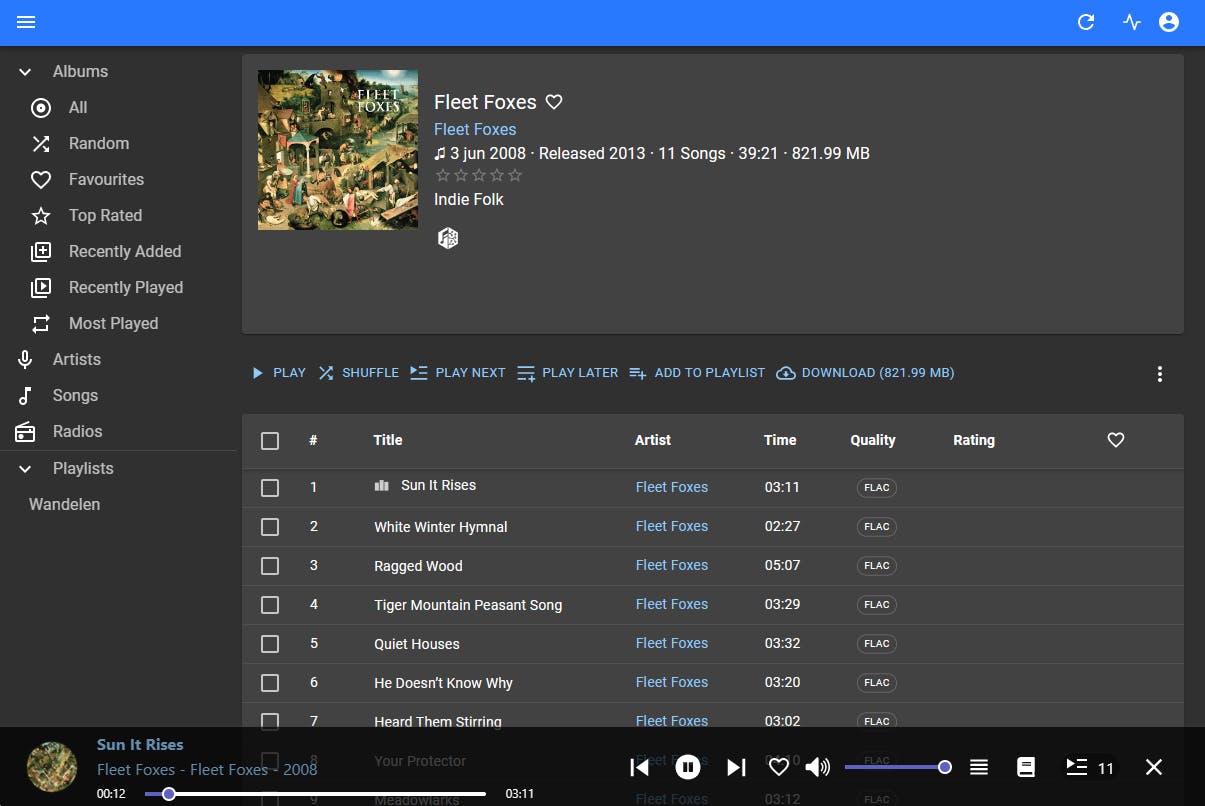The width and height of the screenshot is (1205, 806).
Task: Open the MusicBrainz icon link under Indie Folk
Action: [448, 238]
